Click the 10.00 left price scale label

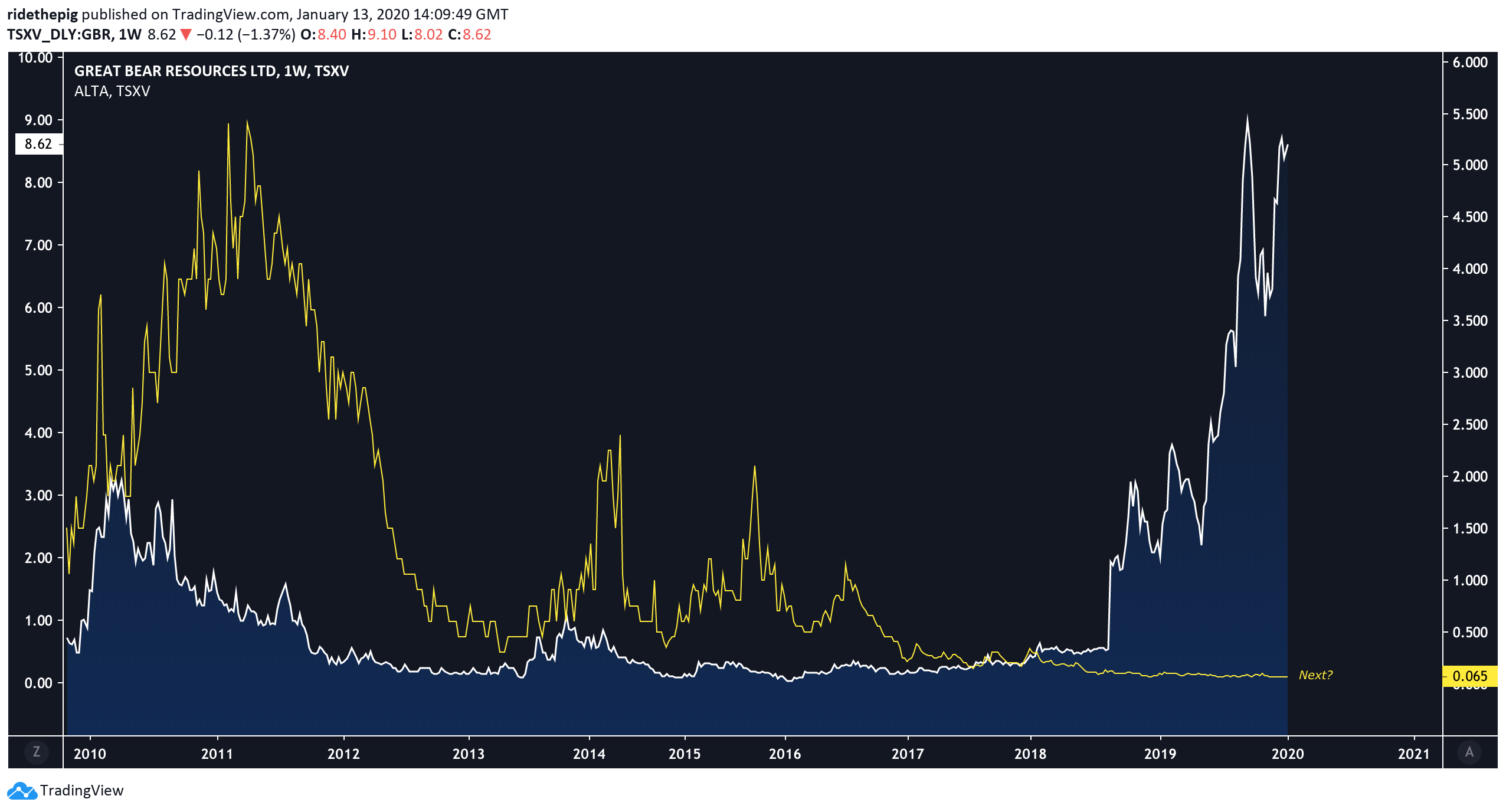pos(35,58)
